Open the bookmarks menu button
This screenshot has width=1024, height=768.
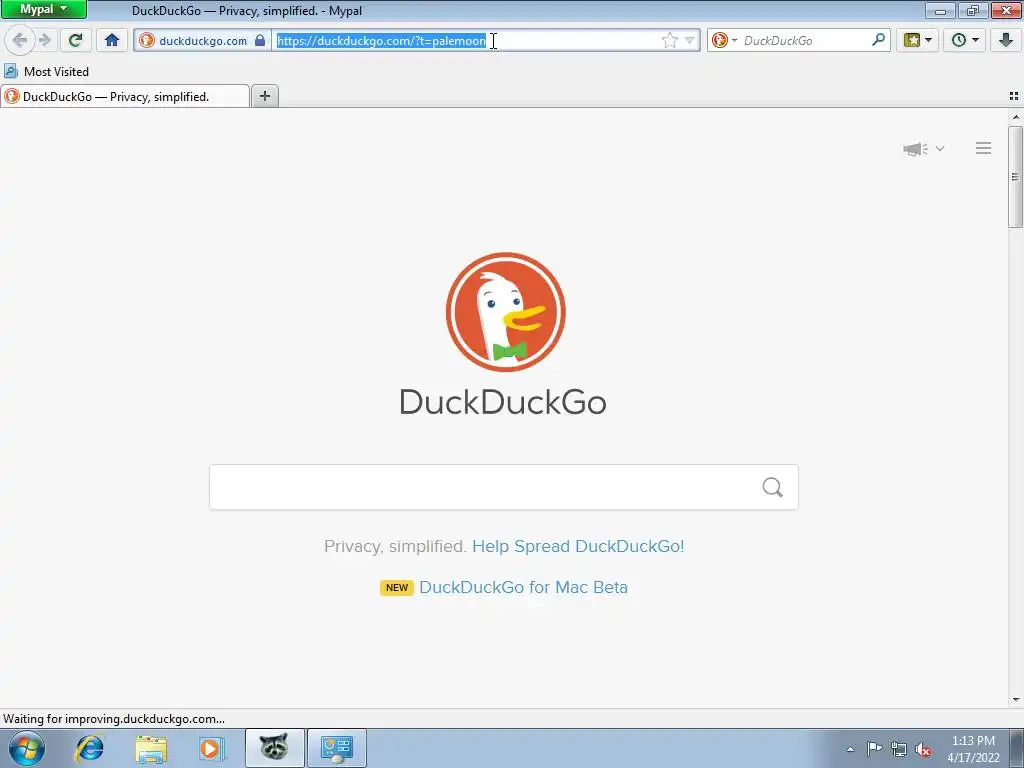click(917, 40)
